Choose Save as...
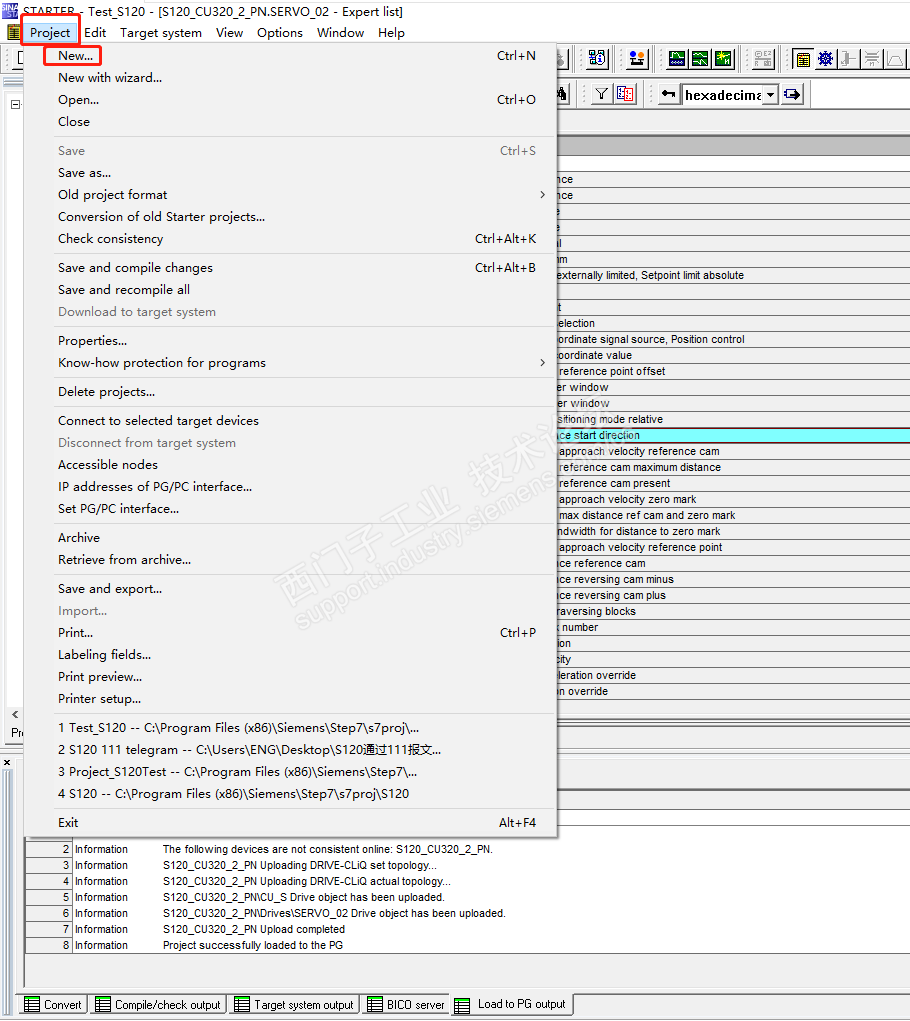Image resolution: width=910 pixels, height=1021 pixels. (85, 173)
